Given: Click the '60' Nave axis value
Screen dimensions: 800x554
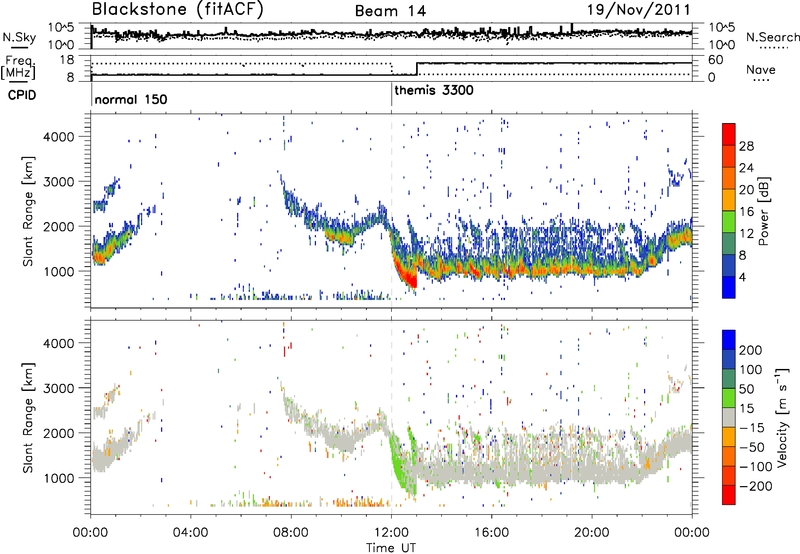Looking at the screenshot, I should [x=715, y=60].
